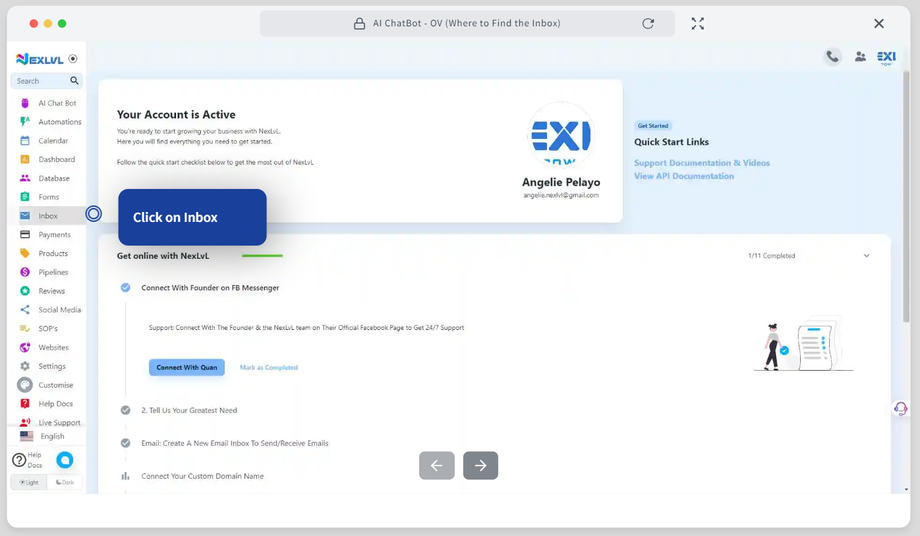Go to Social Media menu item
Image resolution: width=920 pixels, height=536 pixels.
click(60, 310)
